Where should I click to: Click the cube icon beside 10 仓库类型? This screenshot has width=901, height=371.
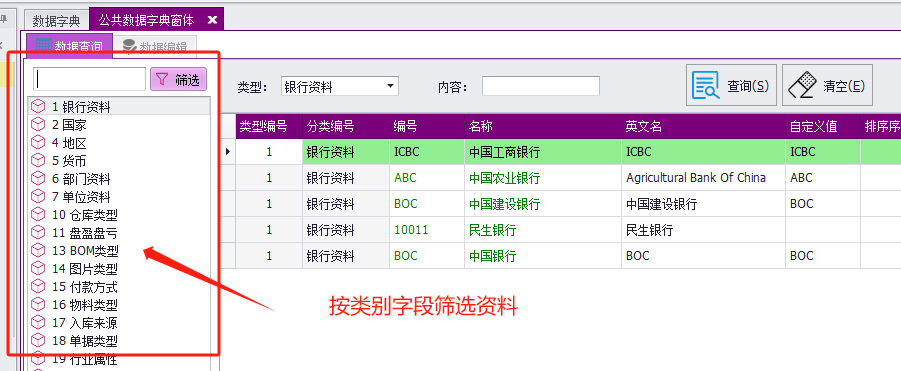[38, 215]
